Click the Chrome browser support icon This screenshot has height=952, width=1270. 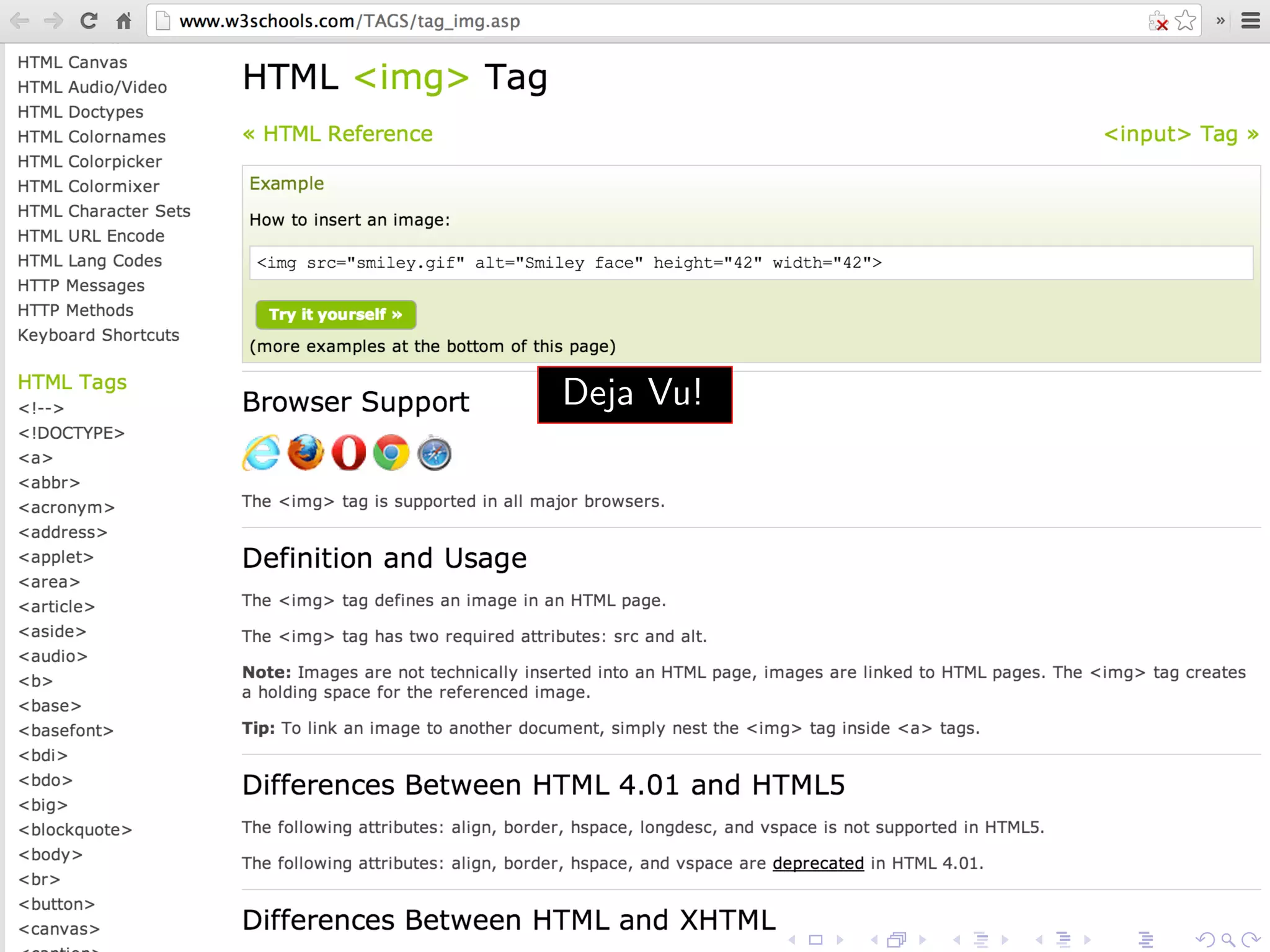pos(391,452)
